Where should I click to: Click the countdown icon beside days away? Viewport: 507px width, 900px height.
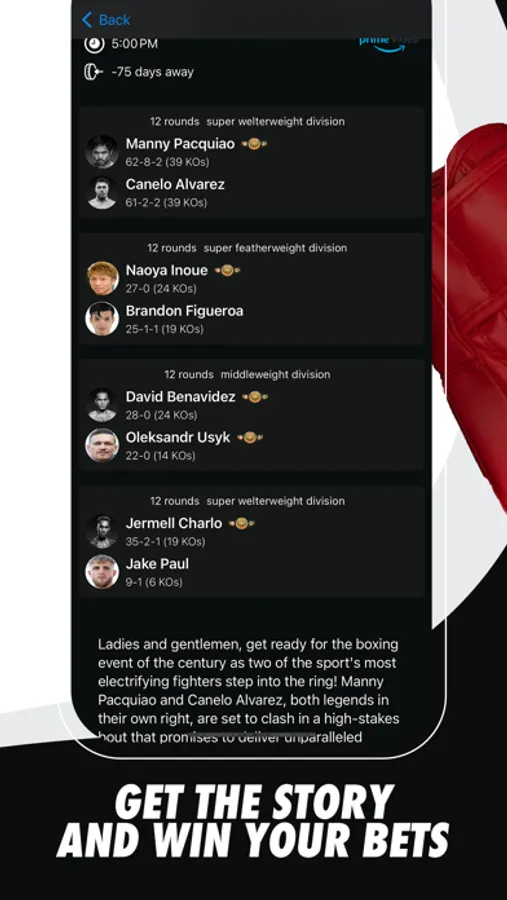pyautogui.click(x=93, y=72)
